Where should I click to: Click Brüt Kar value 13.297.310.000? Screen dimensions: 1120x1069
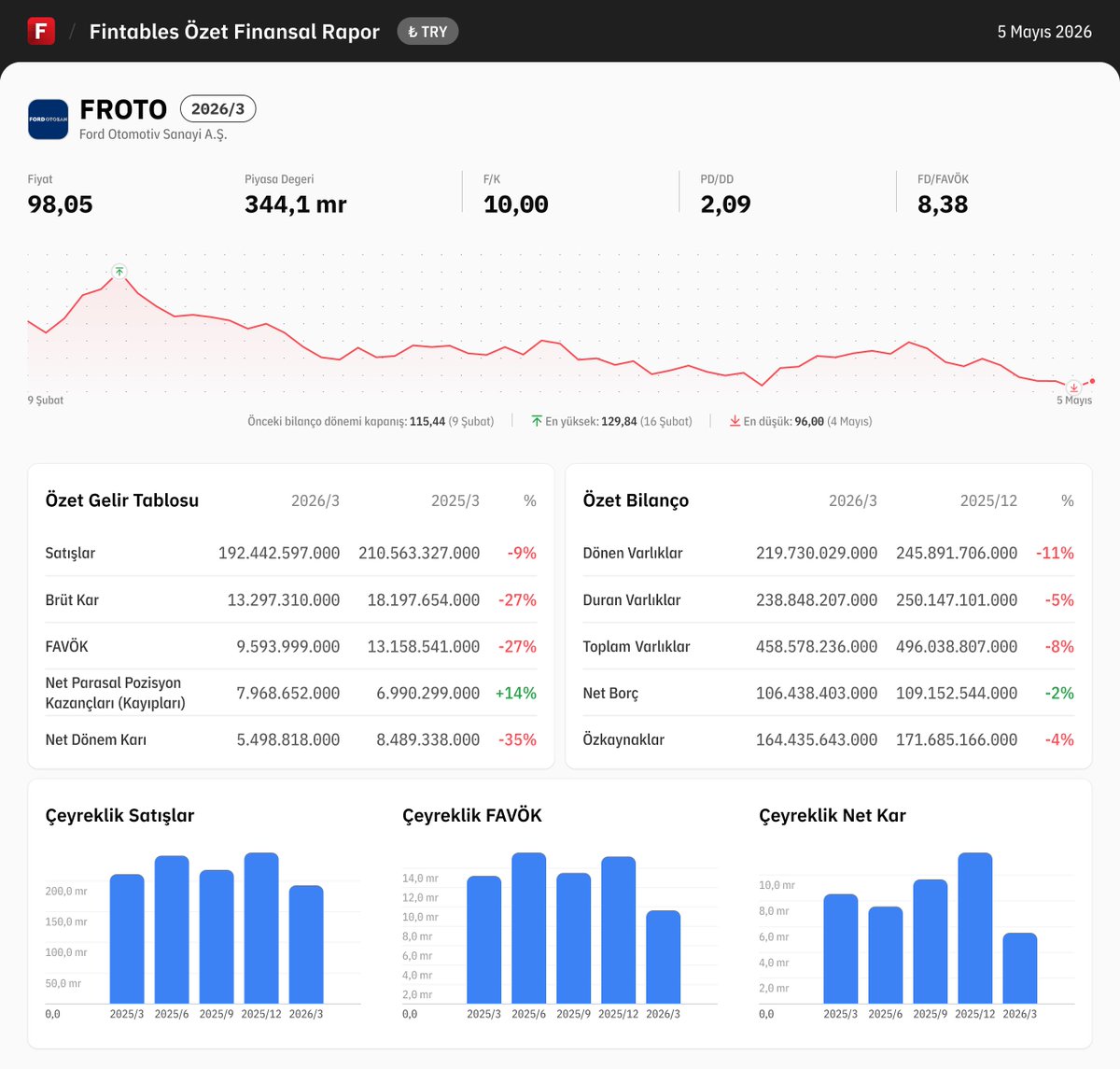pyautogui.click(x=284, y=599)
